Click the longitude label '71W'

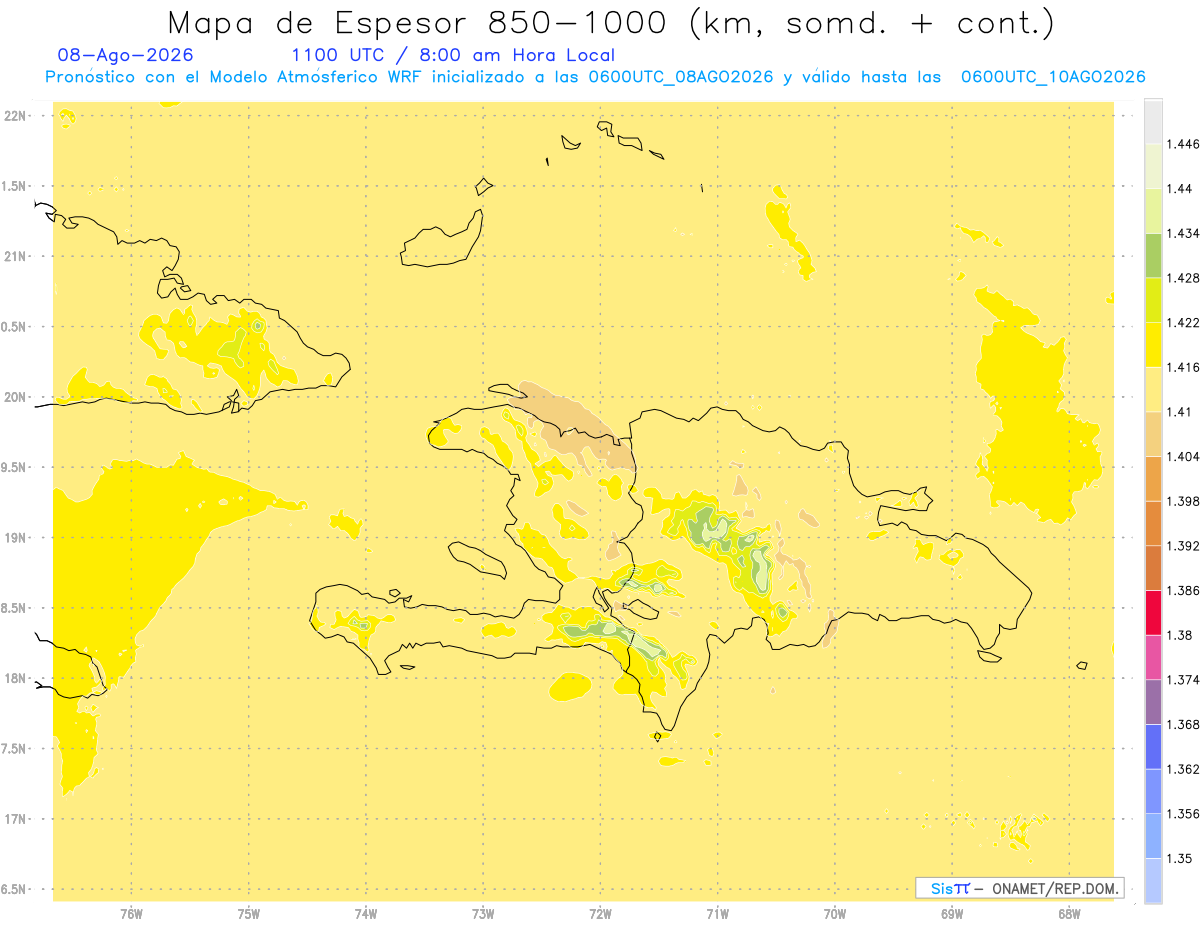(x=717, y=914)
